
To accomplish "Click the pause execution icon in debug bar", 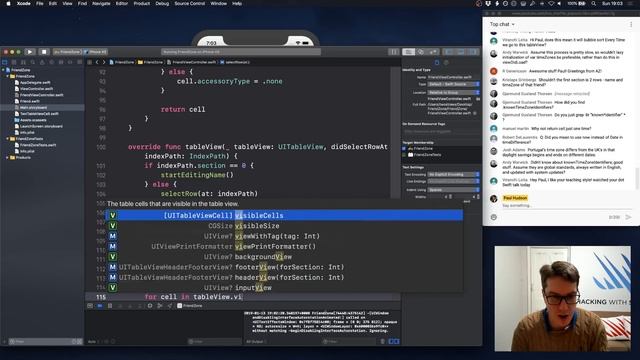I will tap(110, 306).
